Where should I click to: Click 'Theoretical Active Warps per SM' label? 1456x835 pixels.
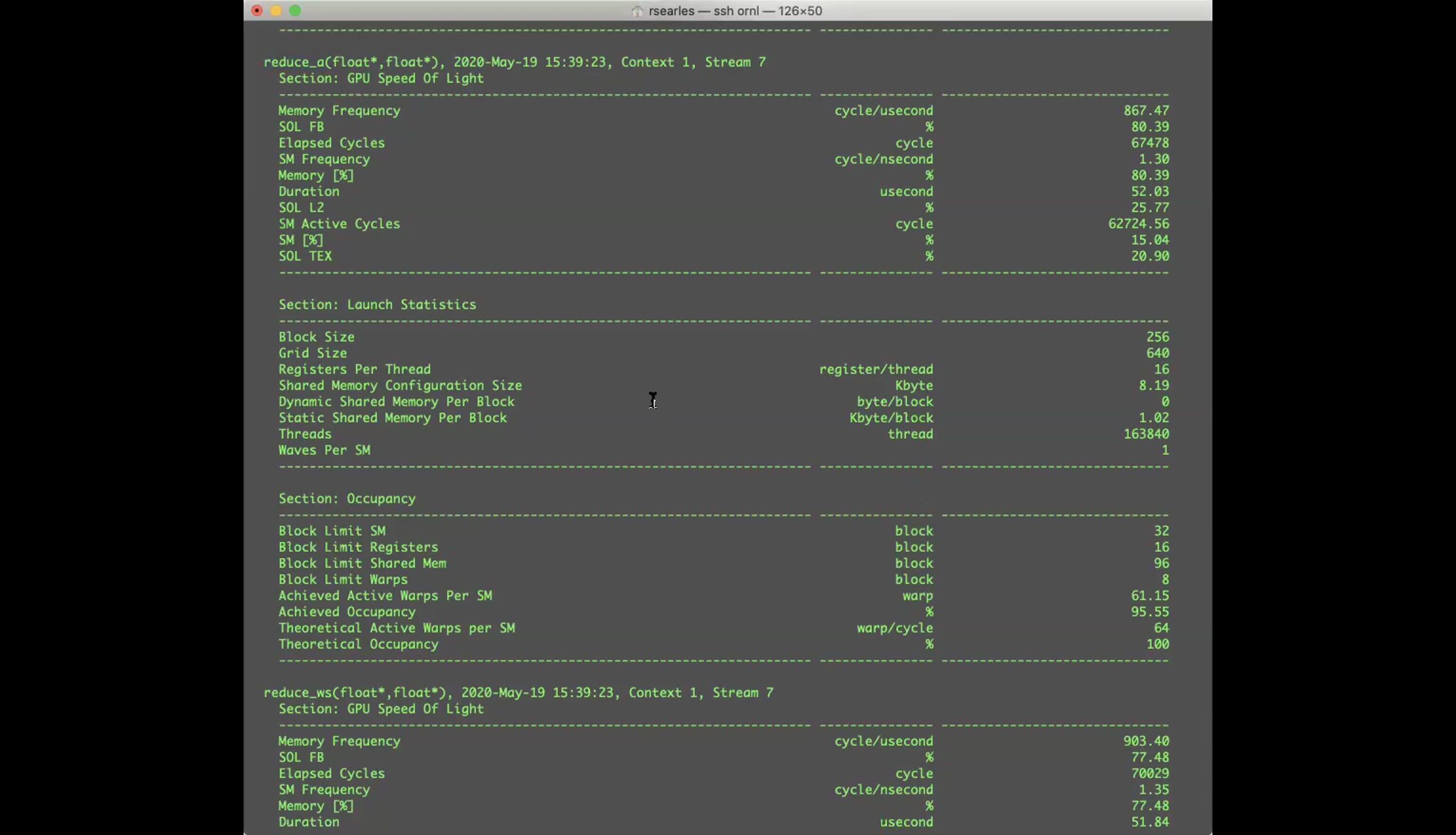tap(397, 628)
